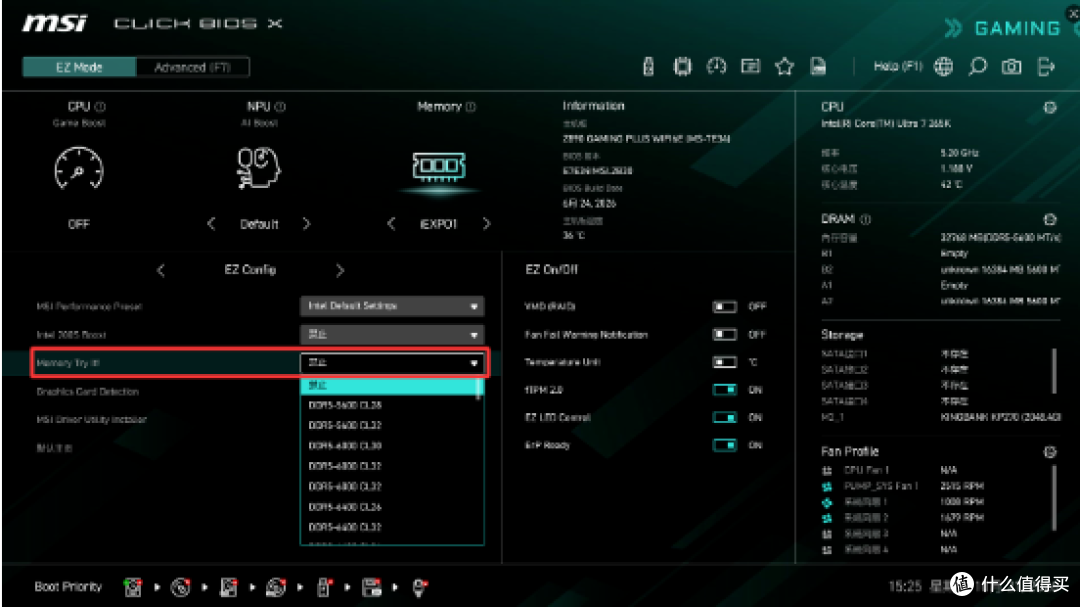Open the Intel 200S Boost dropdown
Screen dimensions: 1080x607
[x=392, y=335]
